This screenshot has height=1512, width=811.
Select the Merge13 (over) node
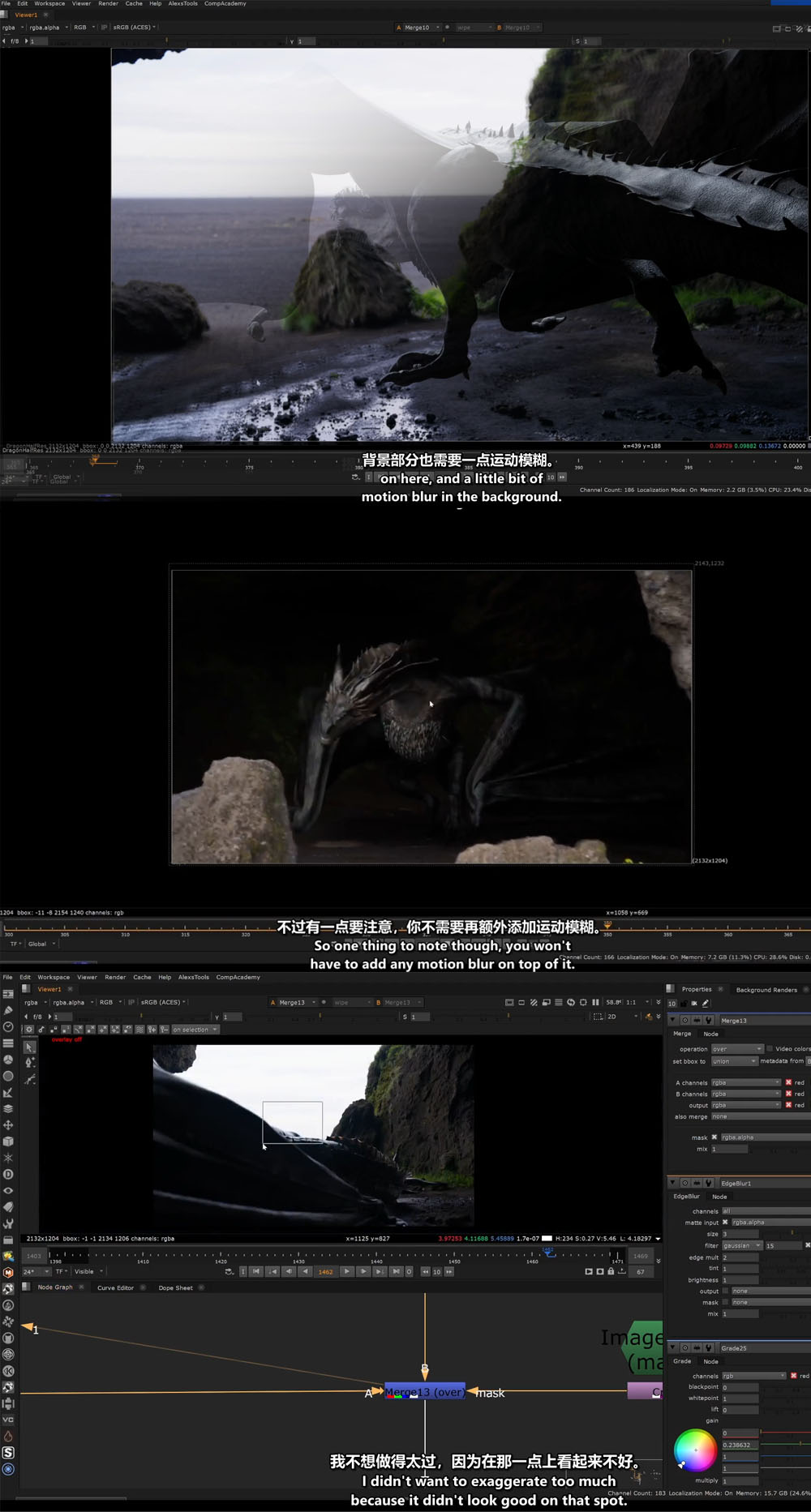[424, 1392]
